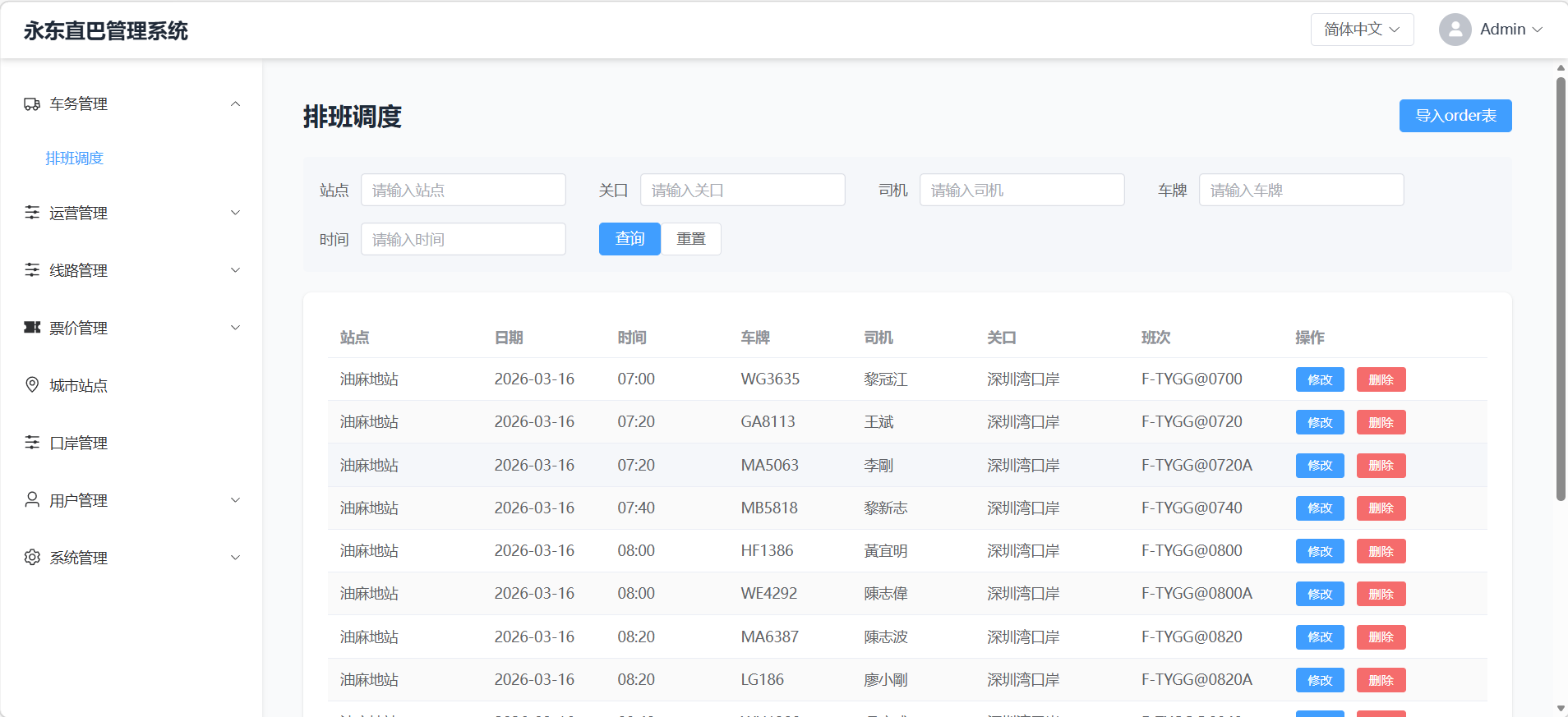Click the gear icon beside 系统管理
The height and width of the screenshot is (717, 1568).
tap(32, 558)
